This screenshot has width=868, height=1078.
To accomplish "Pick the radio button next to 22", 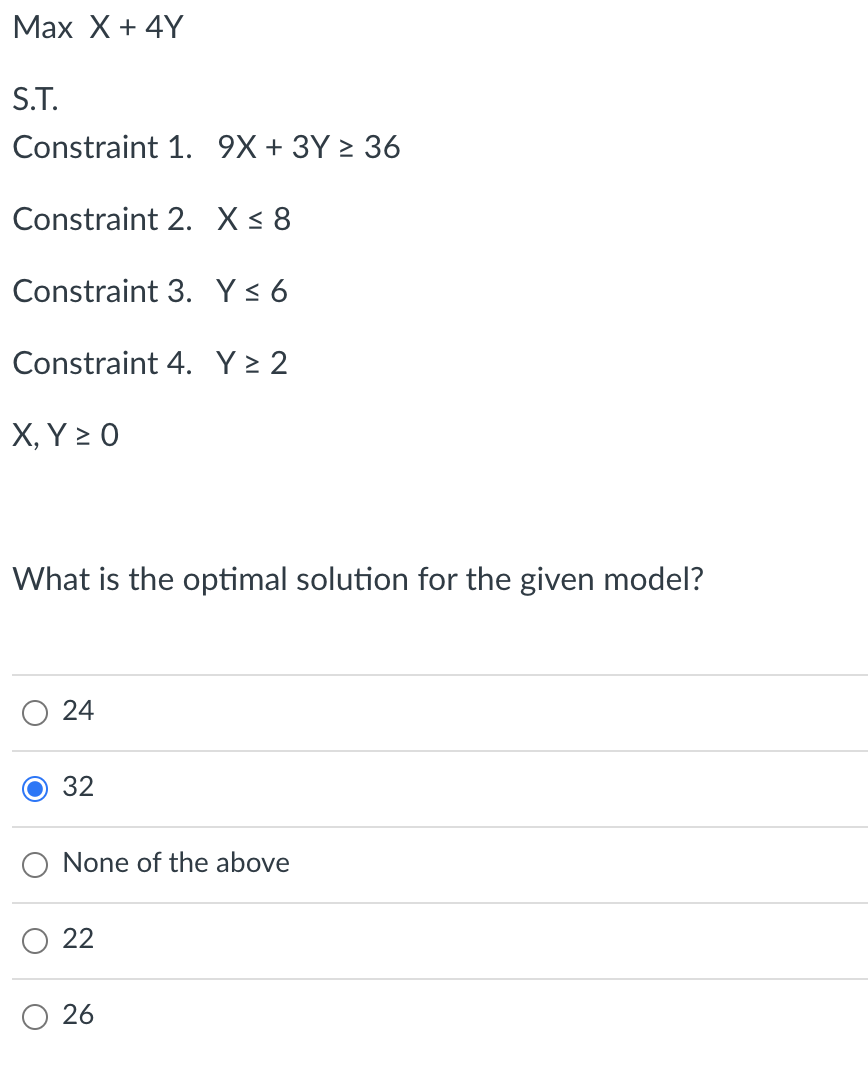I will [35, 940].
